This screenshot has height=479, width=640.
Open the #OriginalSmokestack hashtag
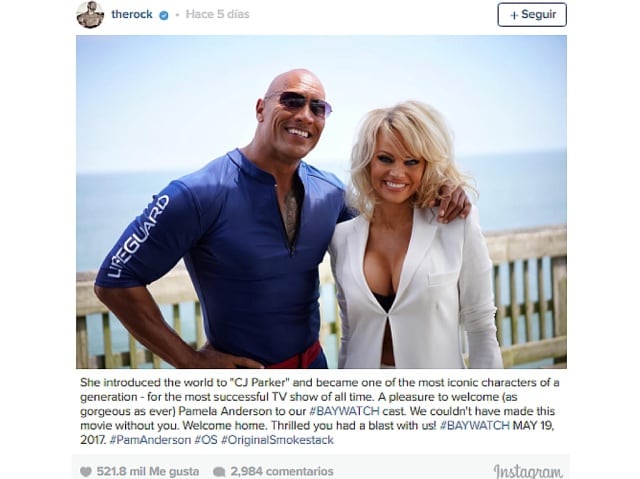point(278,440)
